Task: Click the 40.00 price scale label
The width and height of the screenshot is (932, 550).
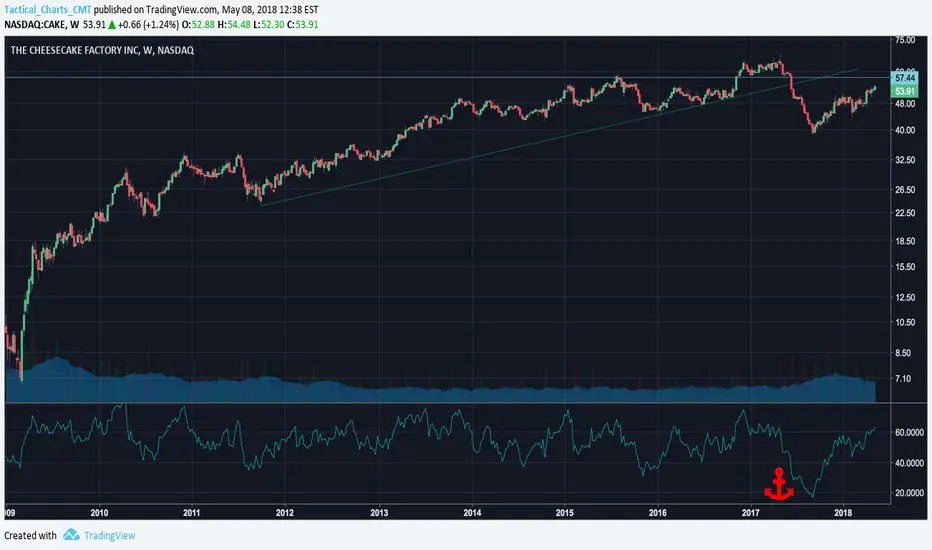Action: (905, 130)
